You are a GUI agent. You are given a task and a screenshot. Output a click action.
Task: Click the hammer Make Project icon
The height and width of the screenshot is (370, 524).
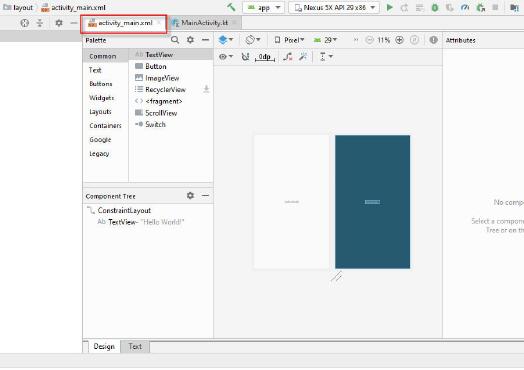click(231, 7)
